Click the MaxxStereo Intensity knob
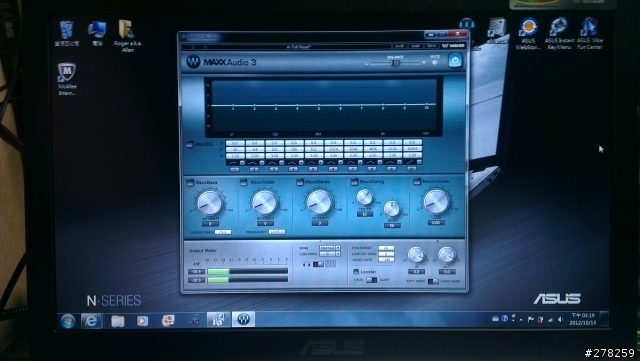This screenshot has width=640, height=361. pyautogui.click(x=320, y=202)
